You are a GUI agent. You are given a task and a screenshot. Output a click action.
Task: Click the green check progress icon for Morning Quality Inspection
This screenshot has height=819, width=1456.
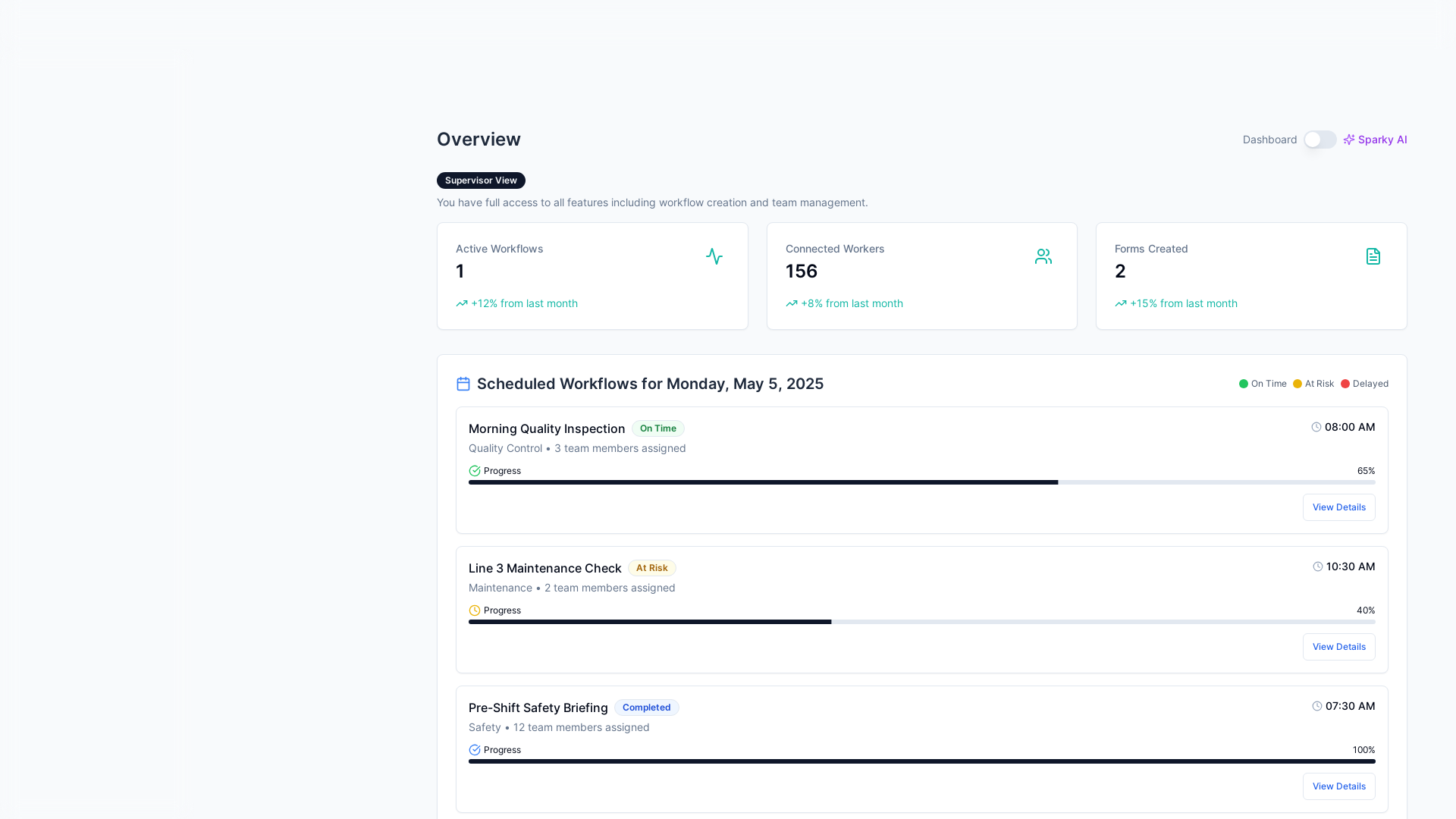pos(475,471)
